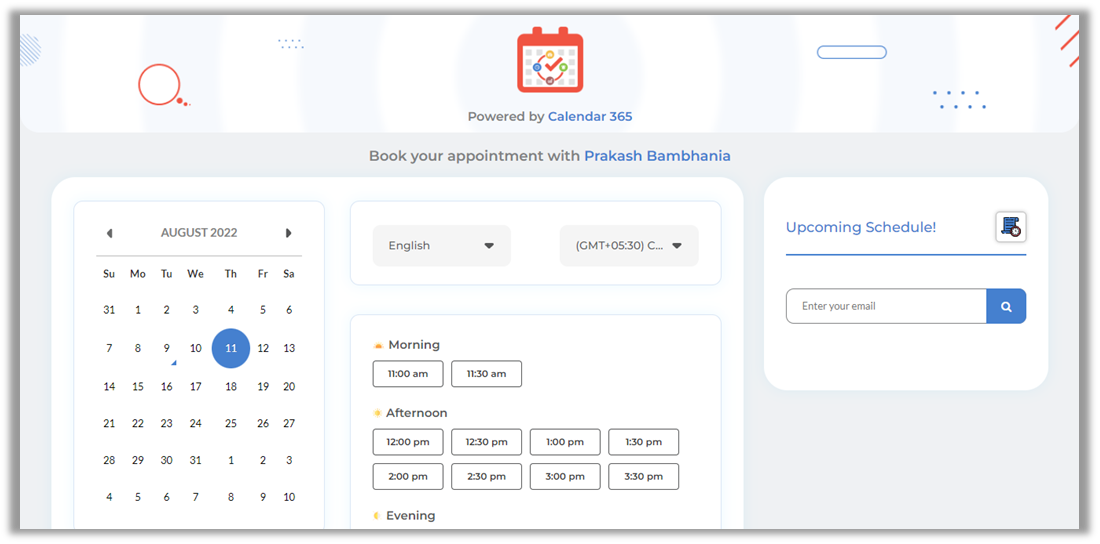Open the GMT+05:30 timezone dropdown
The width and height of the screenshot is (1100, 544).
[628, 246]
